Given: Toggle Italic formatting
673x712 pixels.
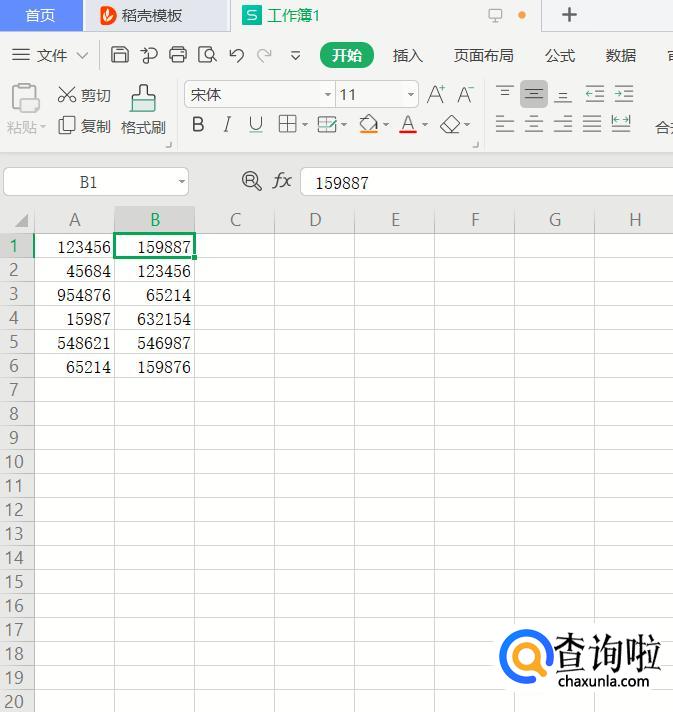Looking at the screenshot, I should (227, 125).
